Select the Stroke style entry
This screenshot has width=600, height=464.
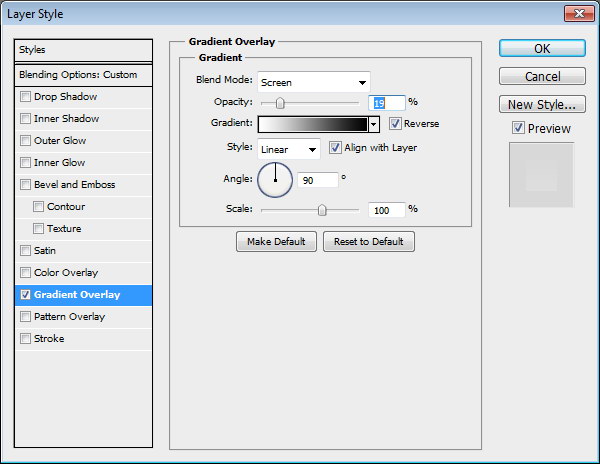pos(49,339)
